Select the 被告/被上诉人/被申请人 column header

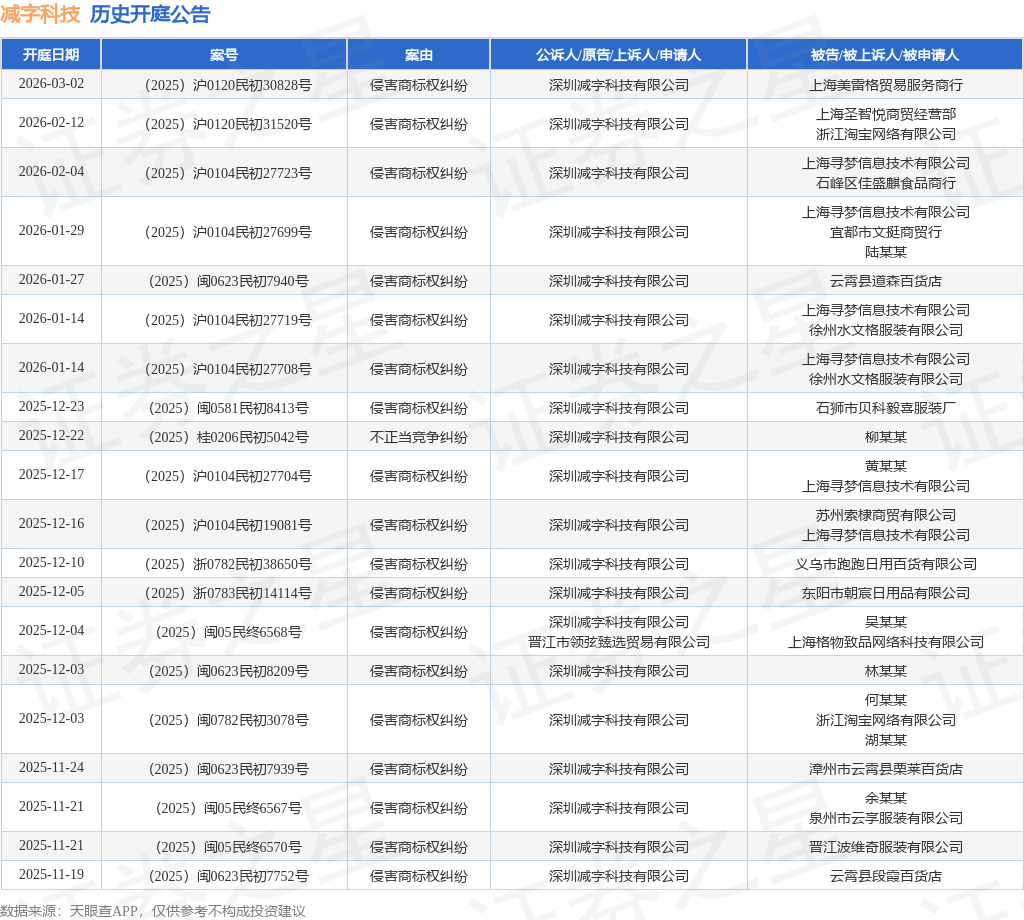[x=885, y=55]
